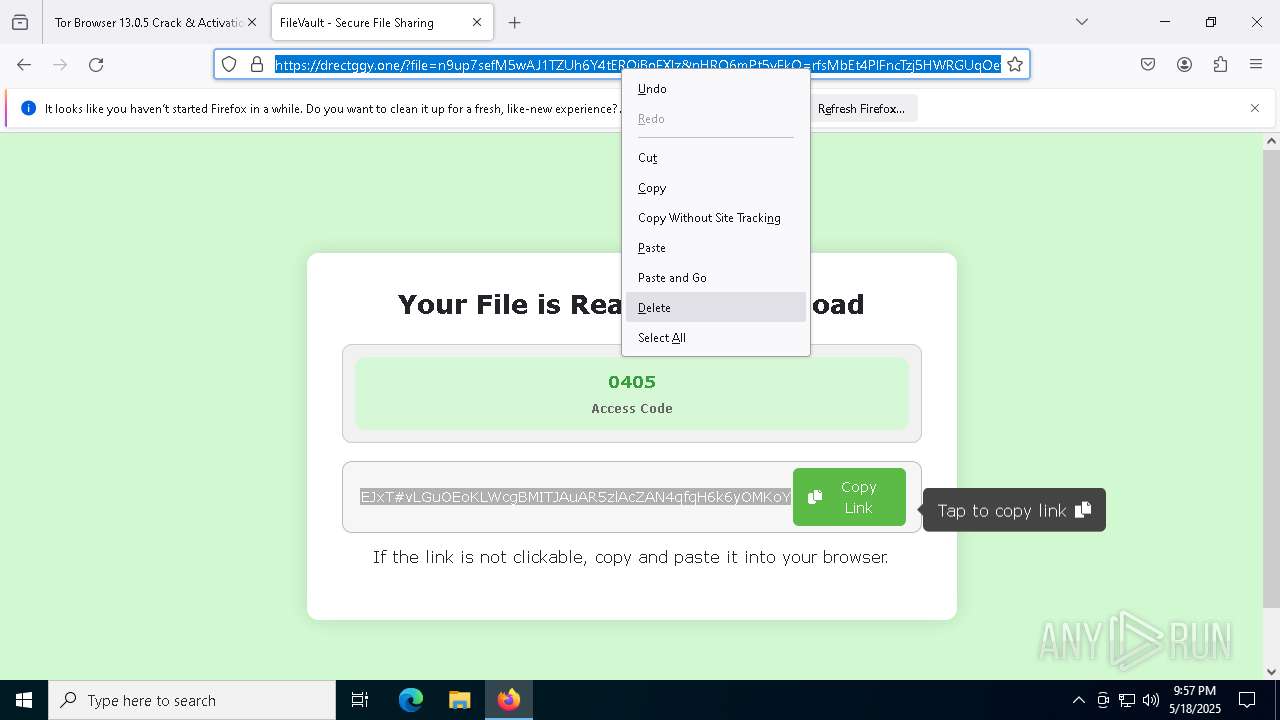Open the Firefox application menu

(x=1256, y=64)
